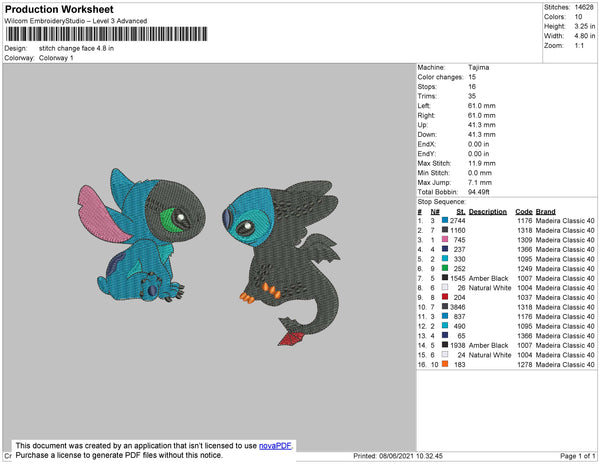Select the red swatch in stop row 9

point(445,297)
